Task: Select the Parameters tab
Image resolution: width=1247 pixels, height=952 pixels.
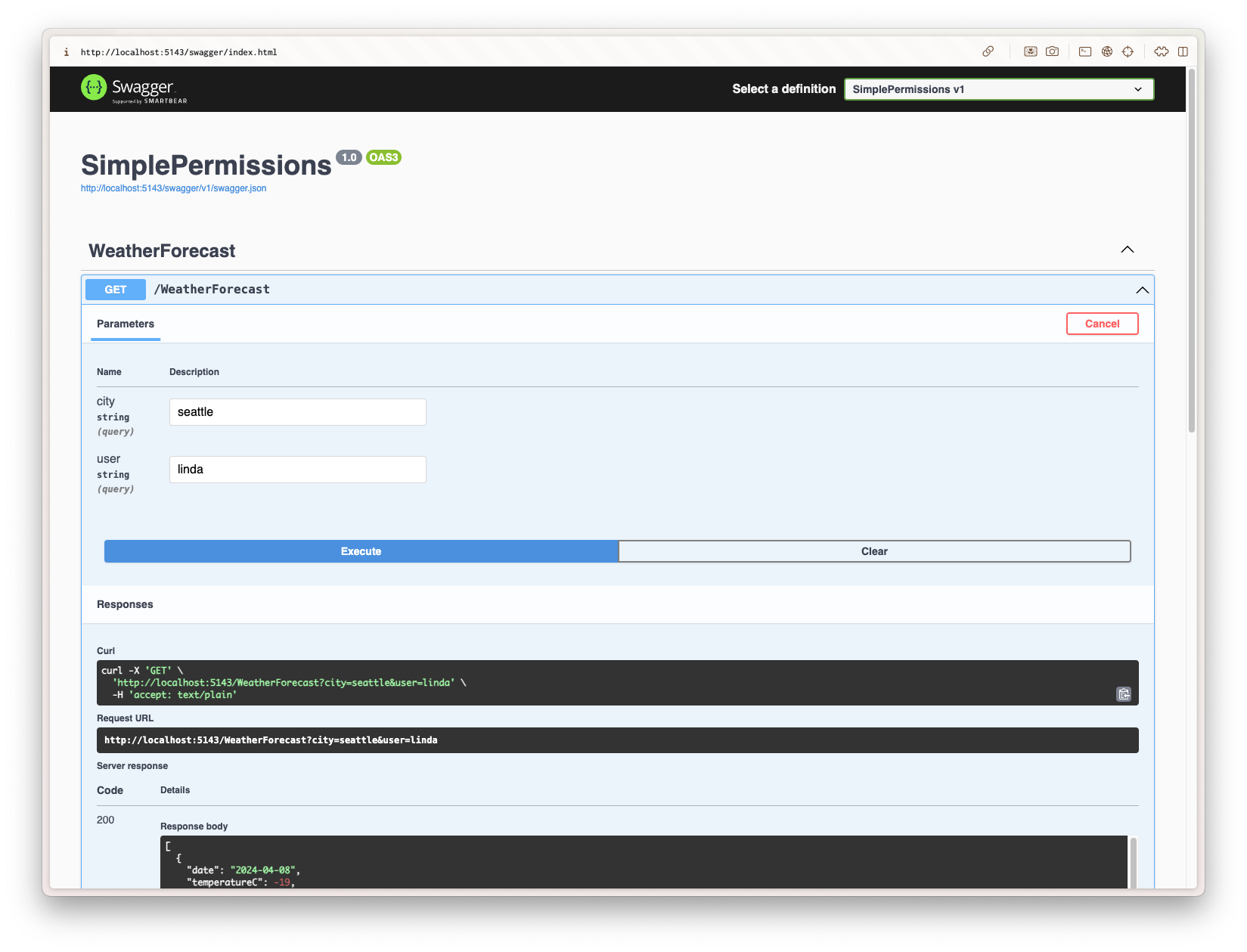Action: 126,324
